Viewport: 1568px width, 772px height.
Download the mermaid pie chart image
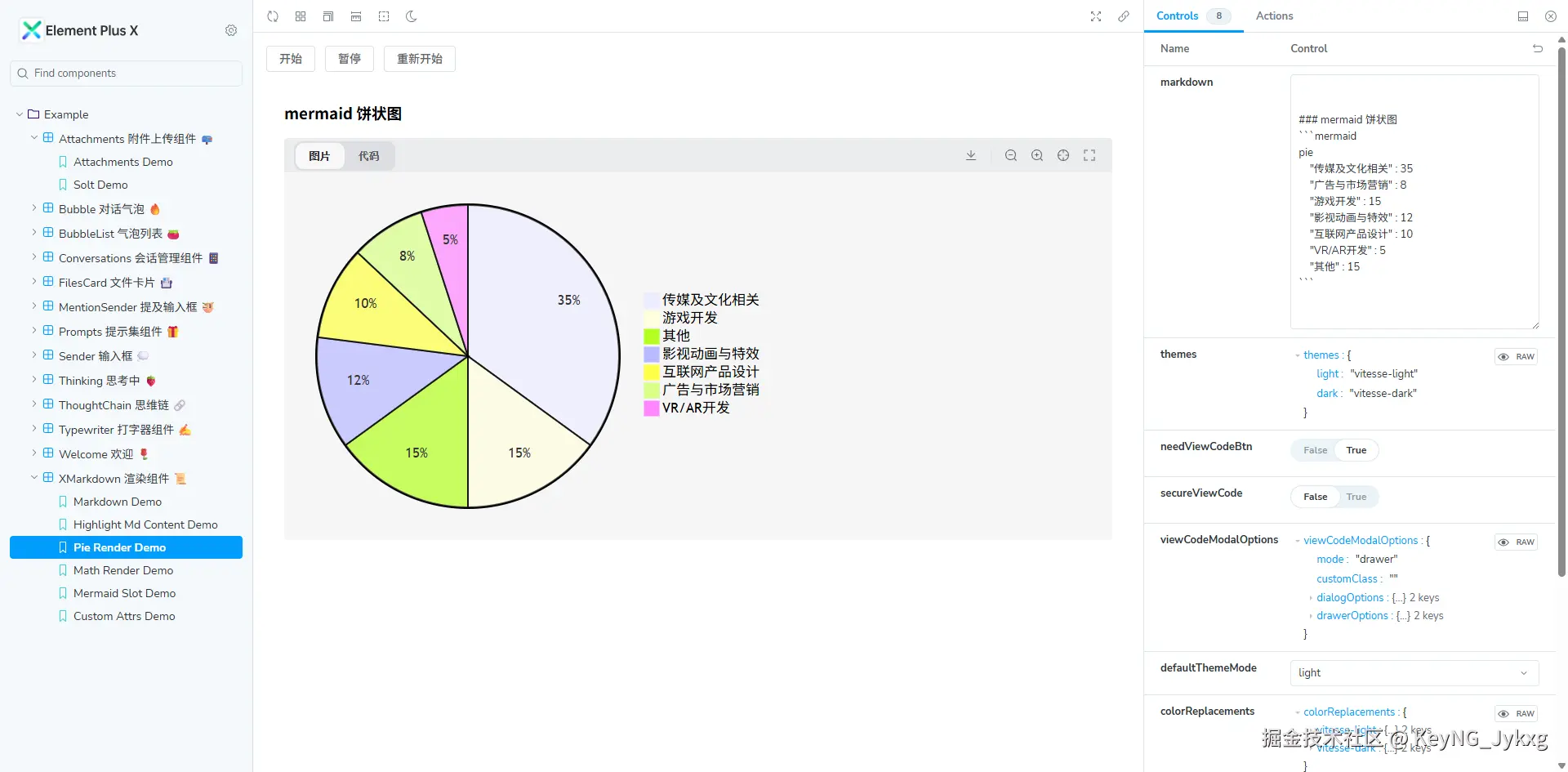[971, 155]
